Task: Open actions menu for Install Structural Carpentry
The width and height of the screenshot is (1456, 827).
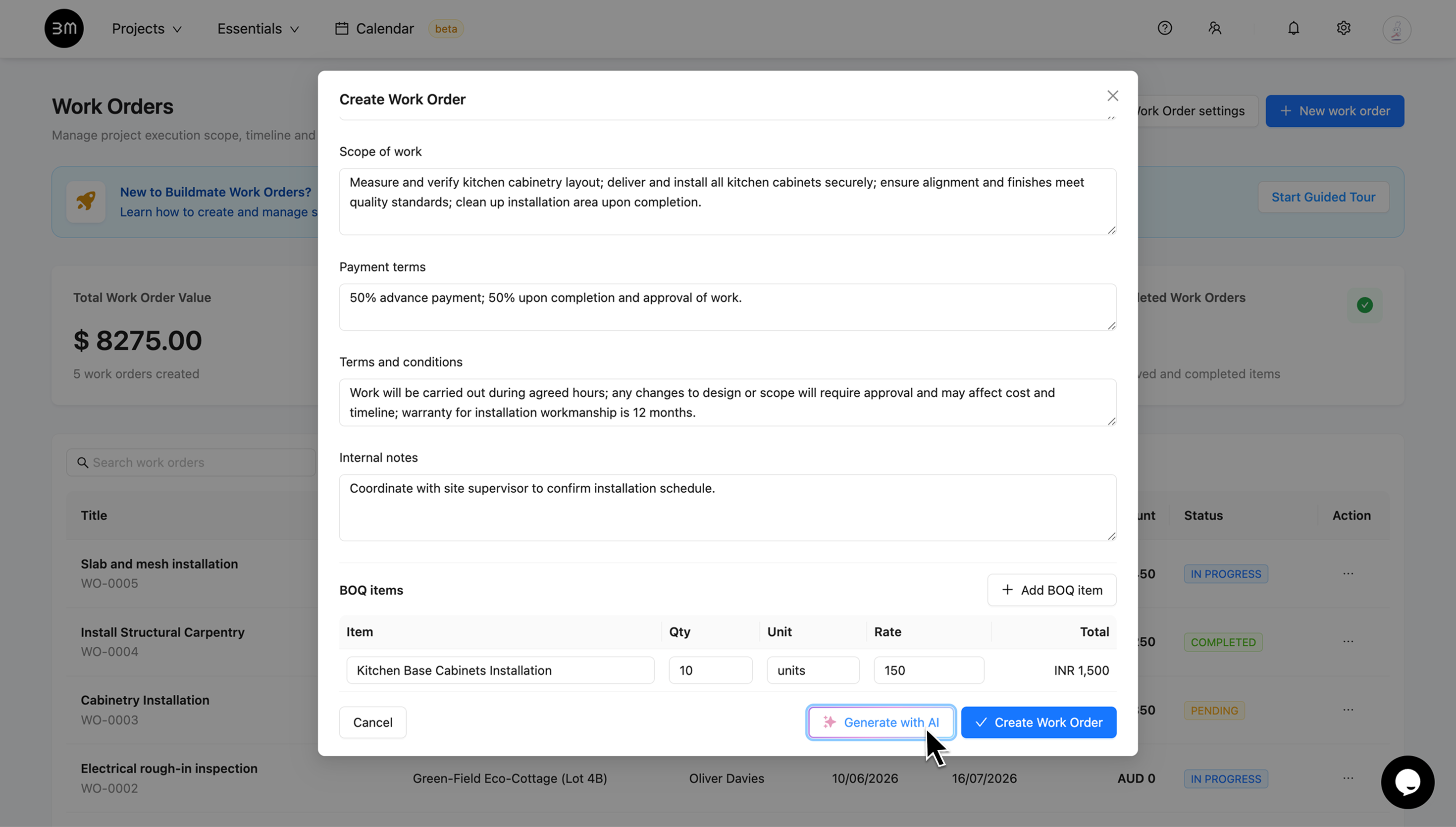Action: pos(1348,642)
